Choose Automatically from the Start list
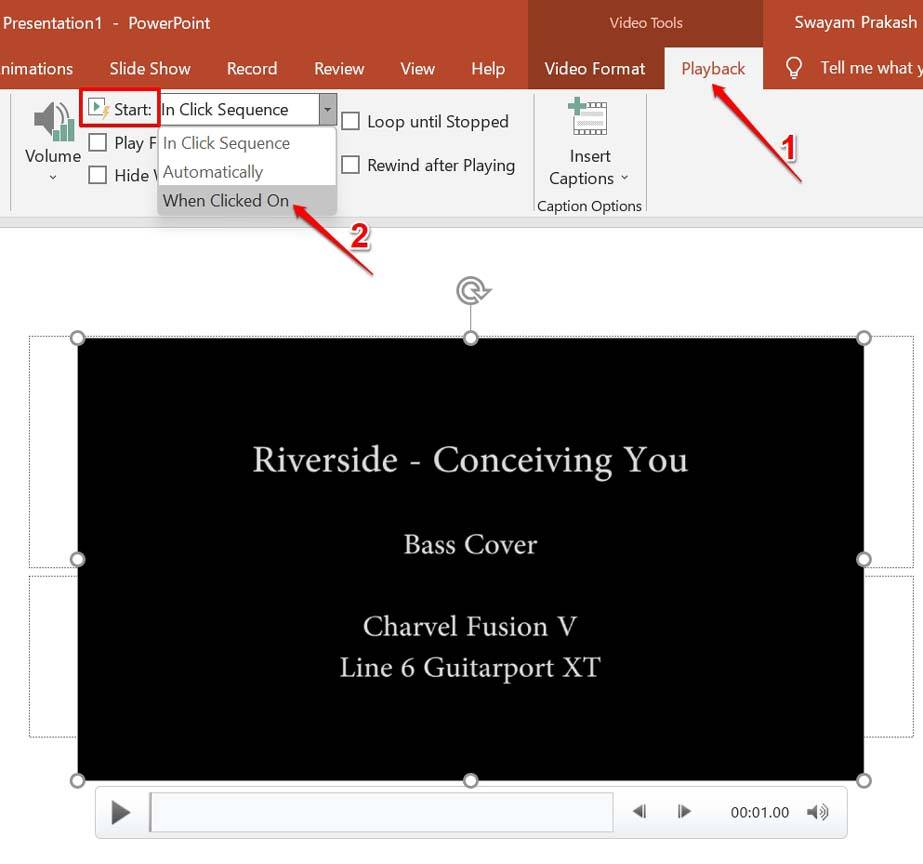Image resolution: width=923 pixels, height=864 pixels. (213, 171)
